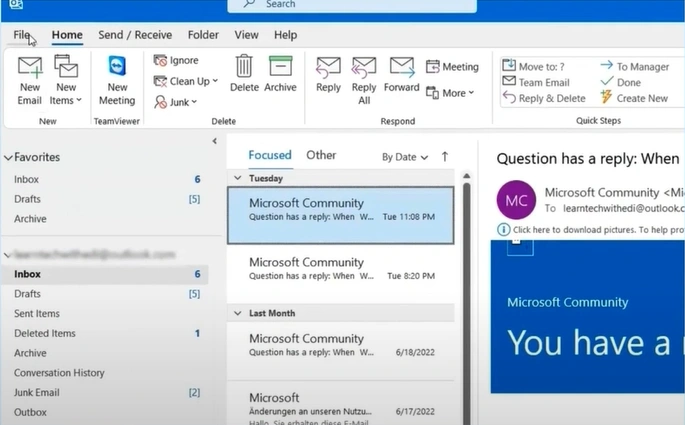Collapse the folder pane
Screen dimensions: 685x425
pyautogui.click(x=214, y=141)
